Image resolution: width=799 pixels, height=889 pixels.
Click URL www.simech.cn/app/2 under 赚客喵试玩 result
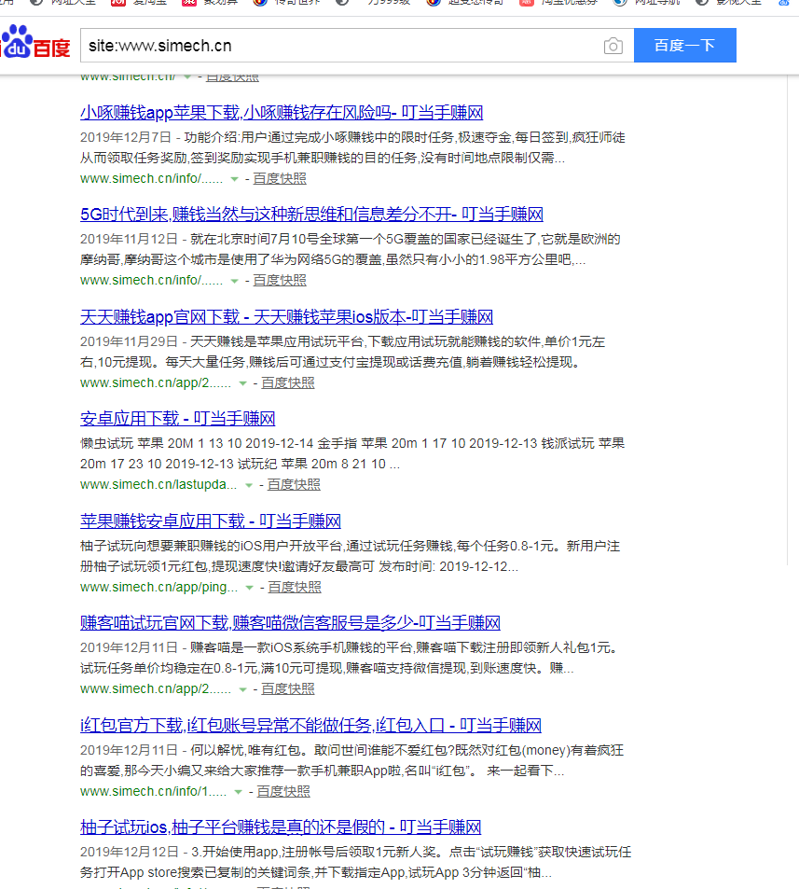155,689
